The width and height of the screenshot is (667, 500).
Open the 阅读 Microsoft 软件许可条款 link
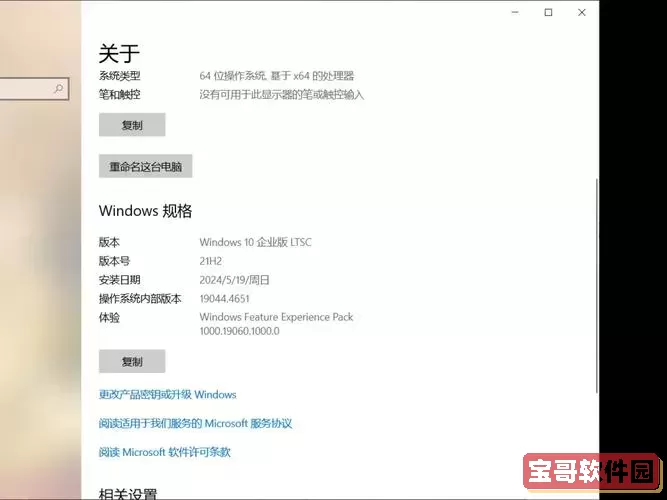(x=164, y=452)
